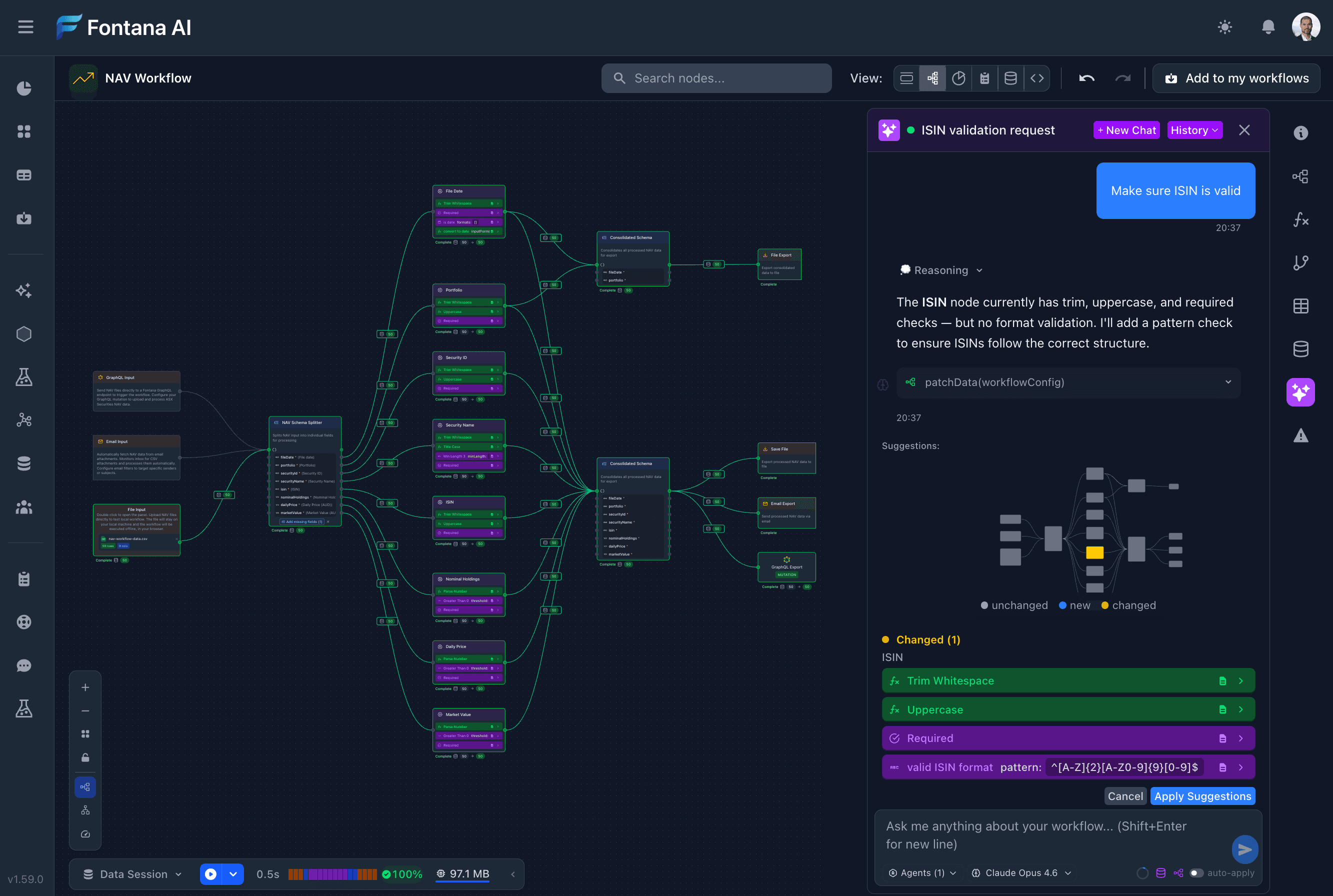Switch to code view in the View switcher
This screenshot has width=1333, height=896.
(1037, 78)
